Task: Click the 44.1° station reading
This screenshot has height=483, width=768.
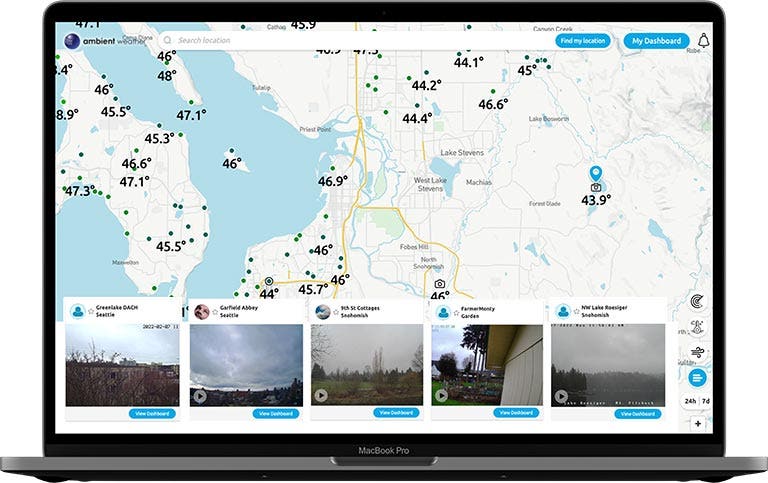Action: pos(469,62)
